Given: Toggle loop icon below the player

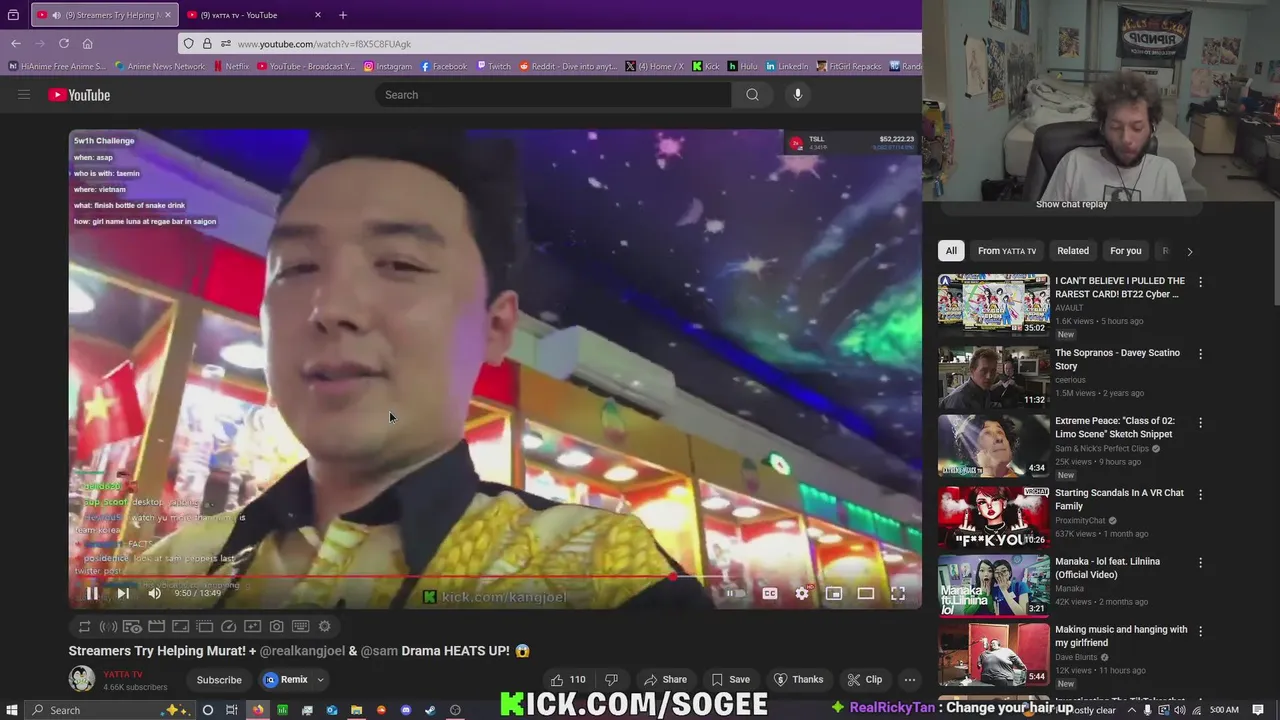Looking at the screenshot, I should pyautogui.click(x=84, y=626).
